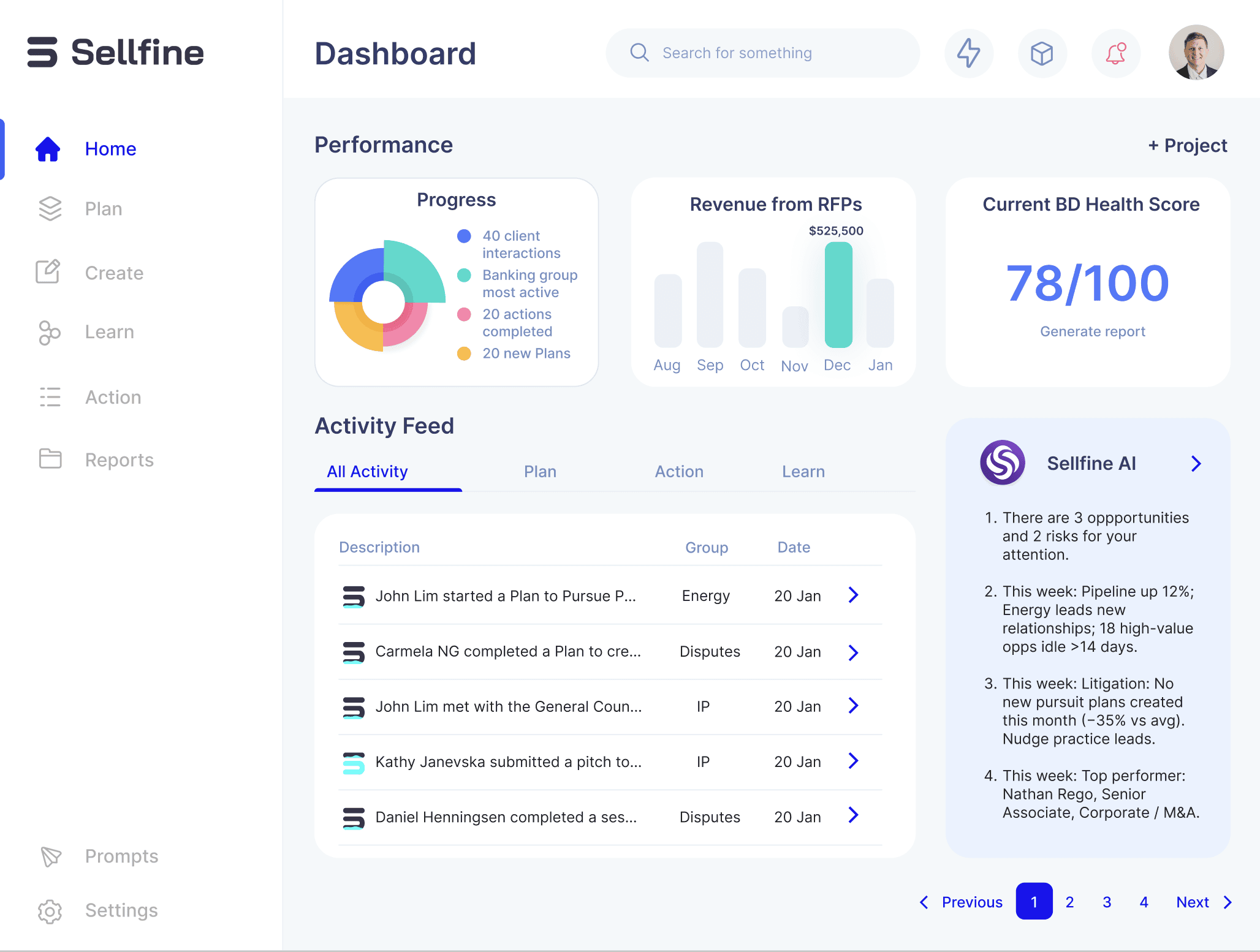Open Plan via the layers icon

50,209
